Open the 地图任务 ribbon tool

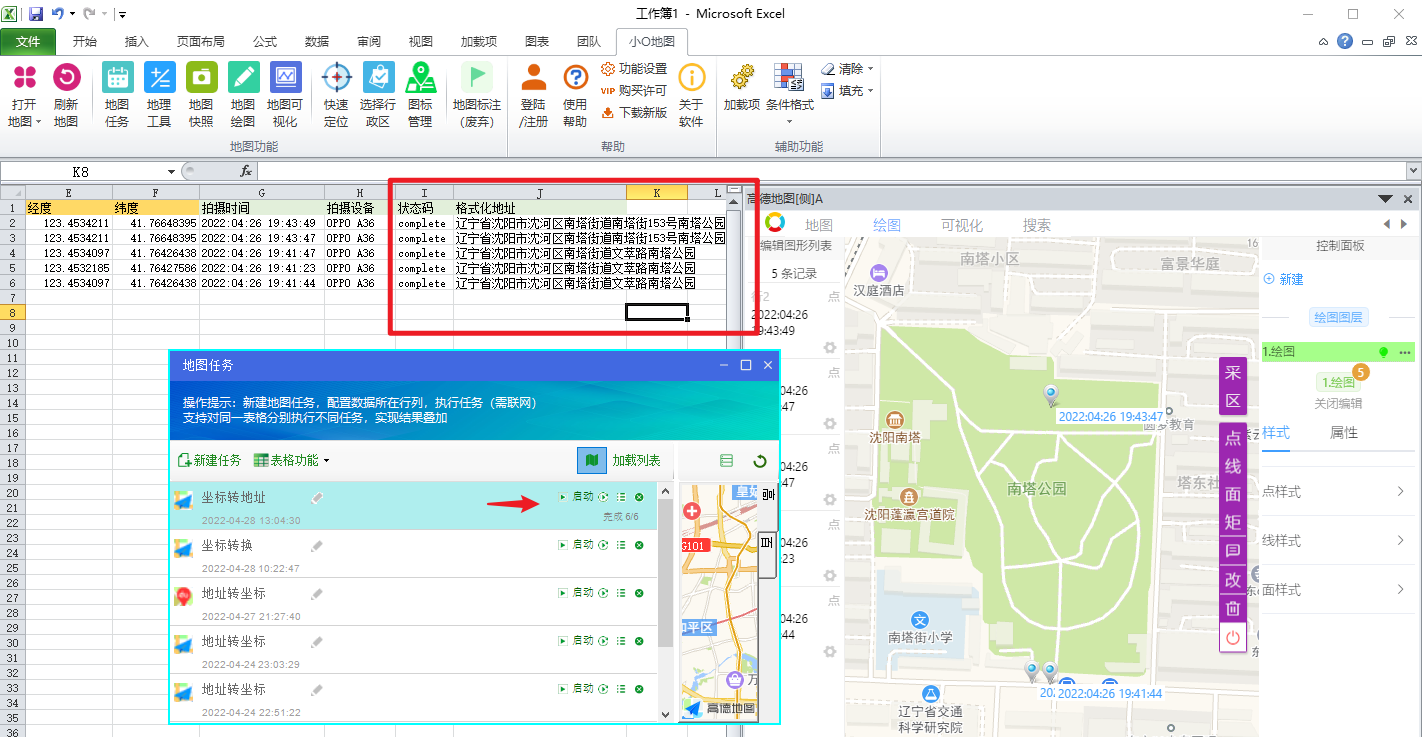[x=117, y=96]
